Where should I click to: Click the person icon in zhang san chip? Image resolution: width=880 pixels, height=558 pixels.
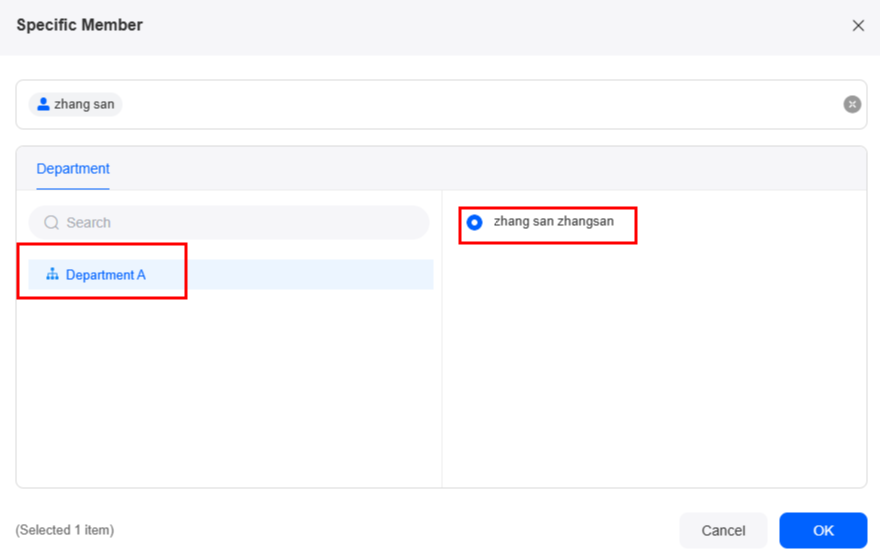[43, 104]
